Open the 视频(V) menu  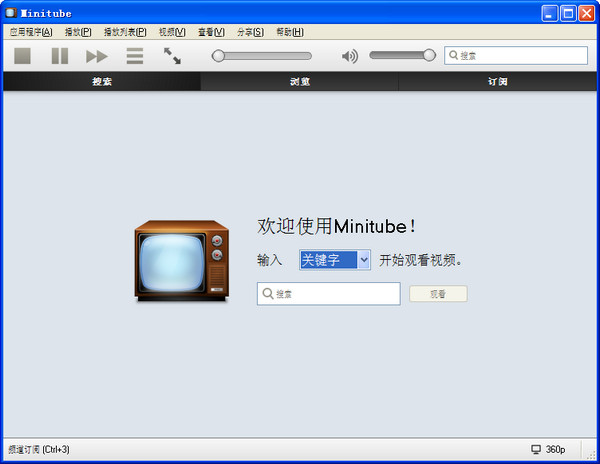point(172,32)
